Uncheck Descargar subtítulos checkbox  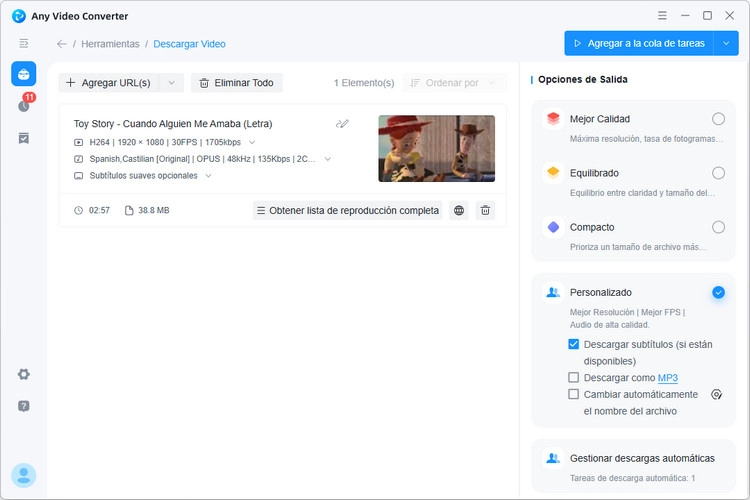[574, 344]
